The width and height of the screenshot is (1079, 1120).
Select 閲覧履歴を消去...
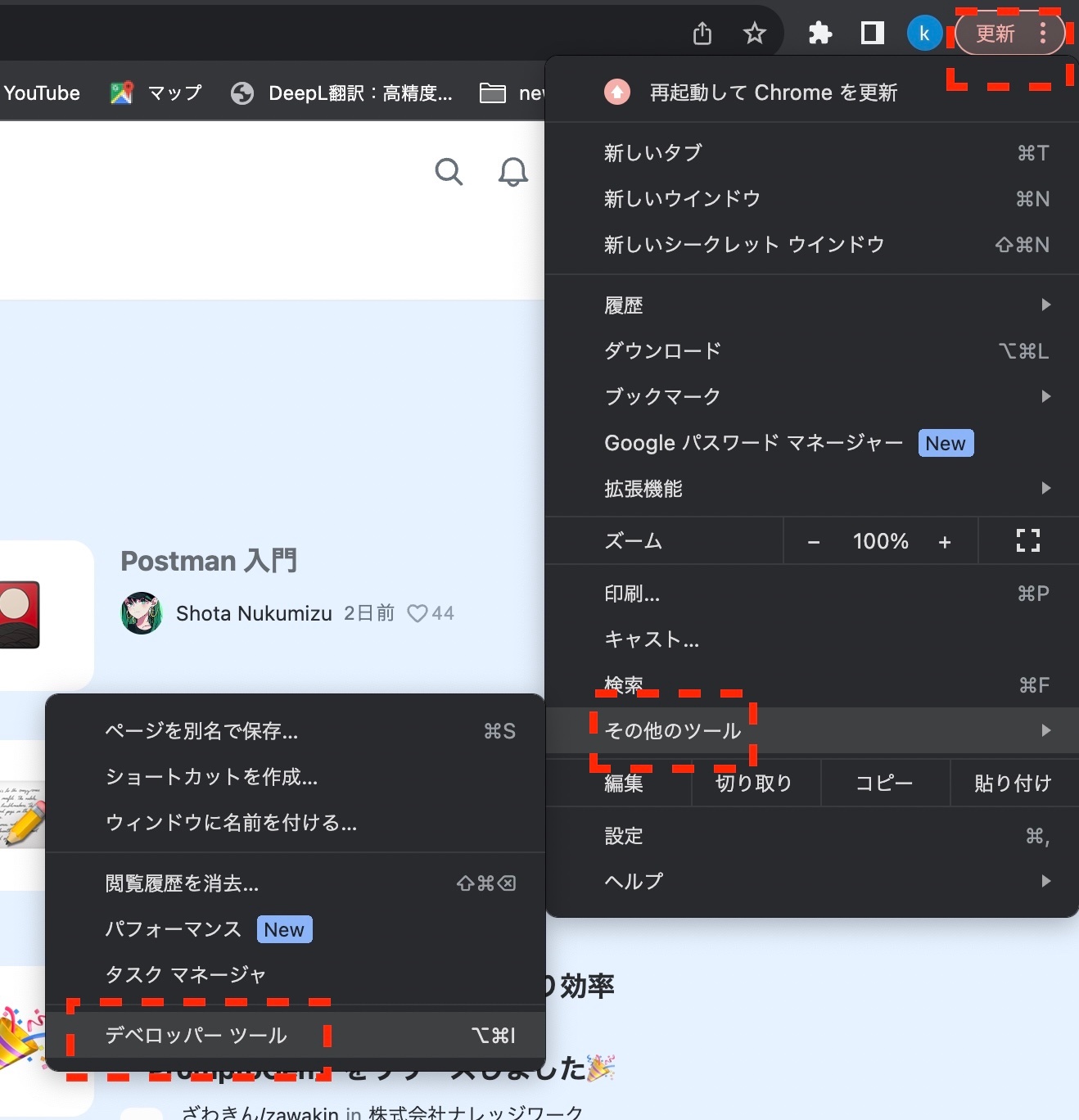tap(295, 883)
